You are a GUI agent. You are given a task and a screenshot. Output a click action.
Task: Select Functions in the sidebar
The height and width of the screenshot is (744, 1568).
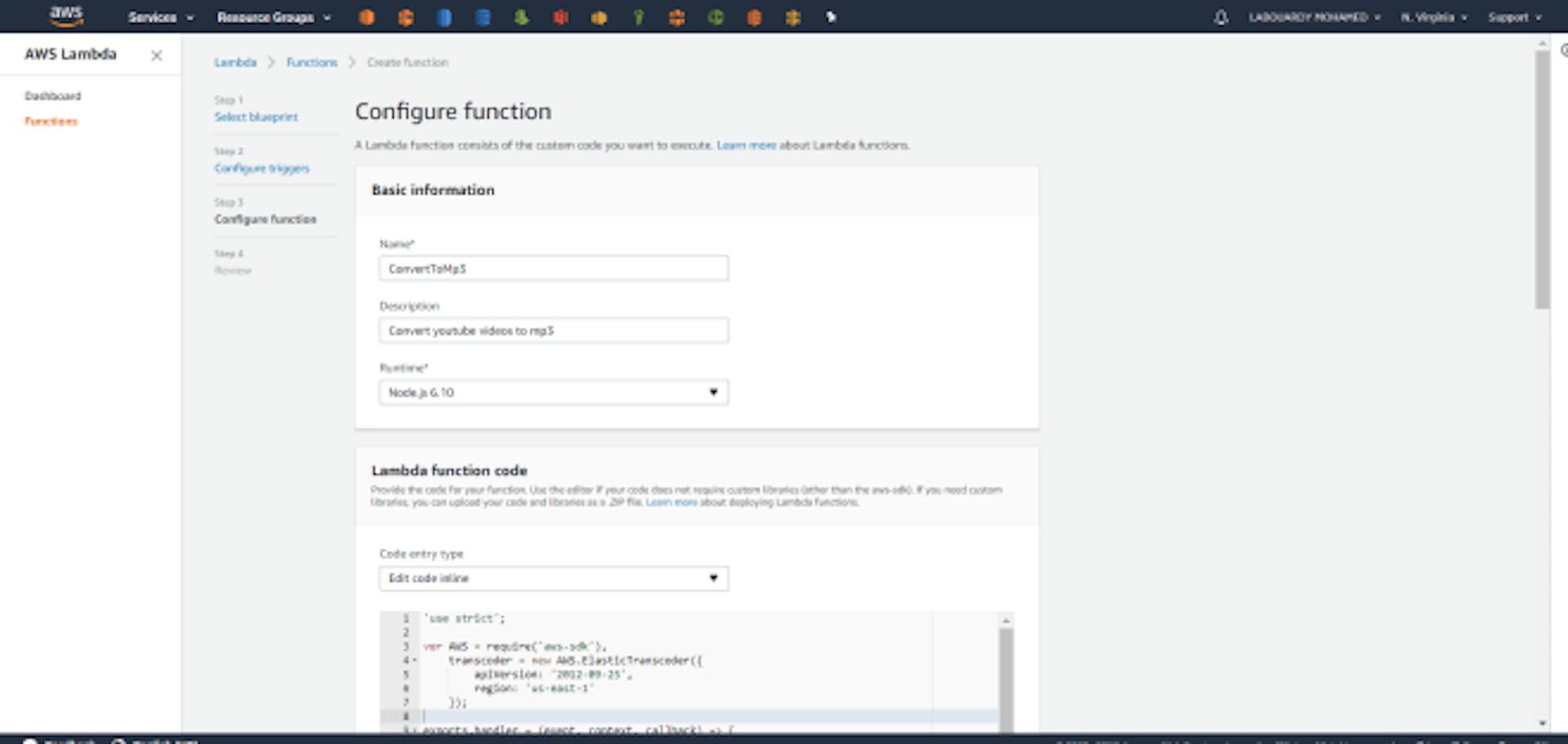point(51,121)
